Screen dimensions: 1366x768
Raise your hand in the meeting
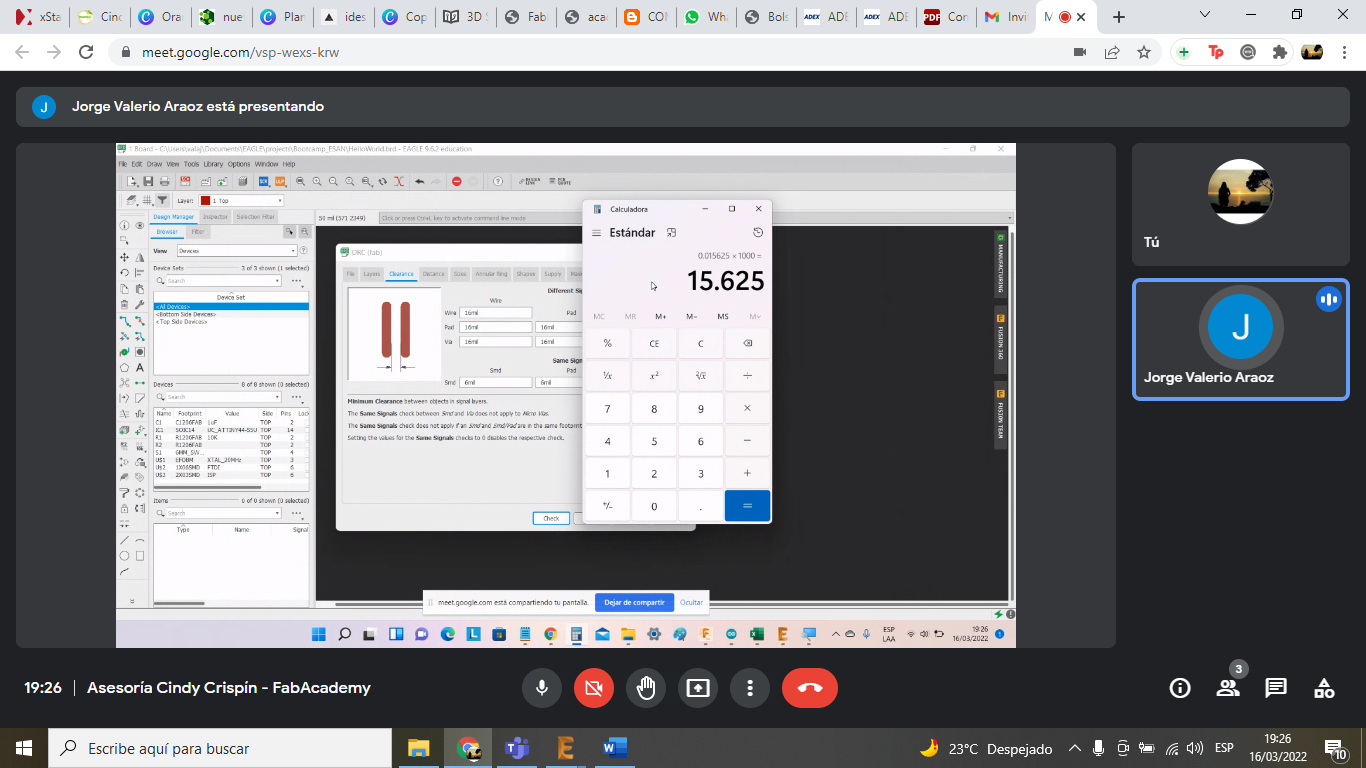(x=645, y=688)
